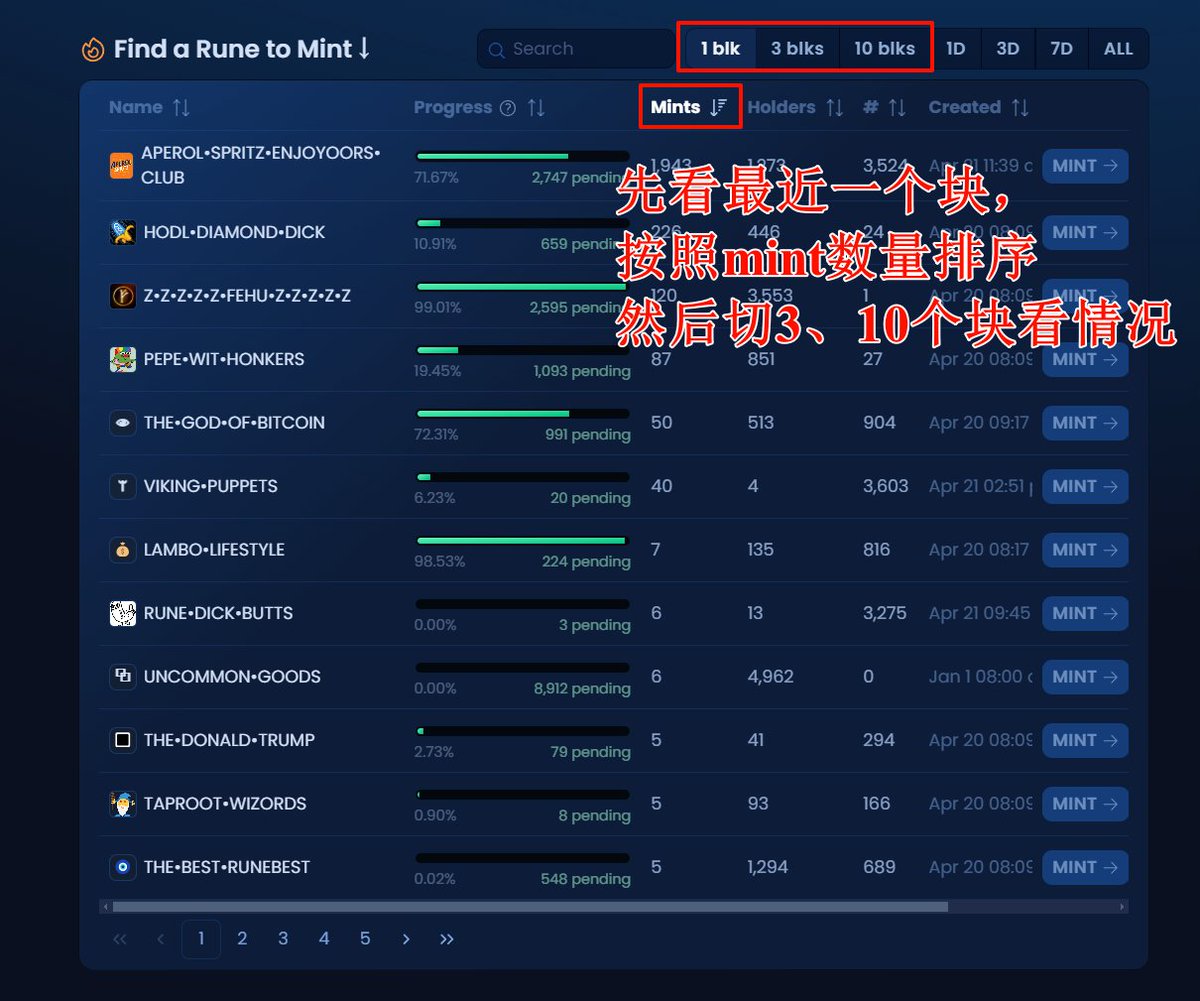Screen dimensions: 1200x1001
Task: Click the flame logo beside Find a Rune
Action: [93, 49]
